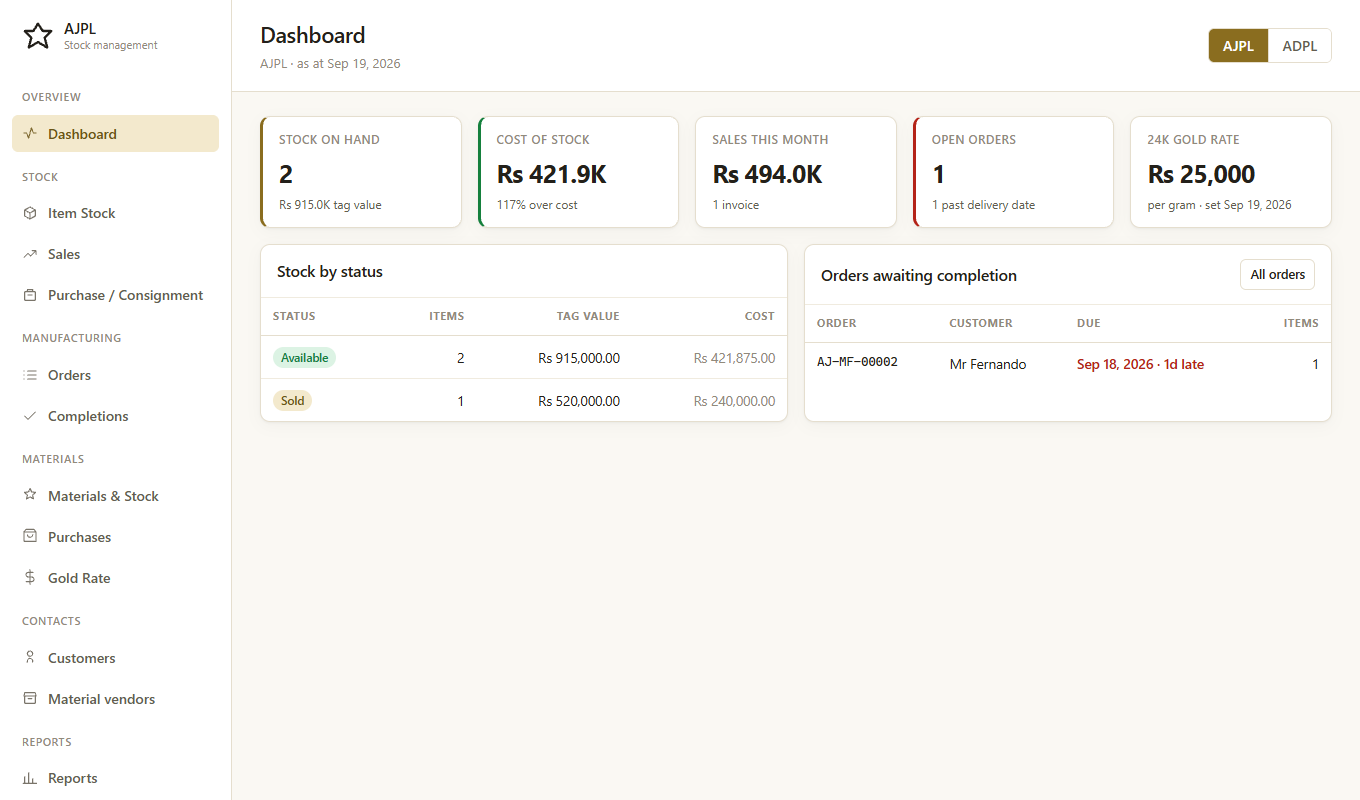
Task: Go to Item Stock in sidebar
Action: coord(115,213)
